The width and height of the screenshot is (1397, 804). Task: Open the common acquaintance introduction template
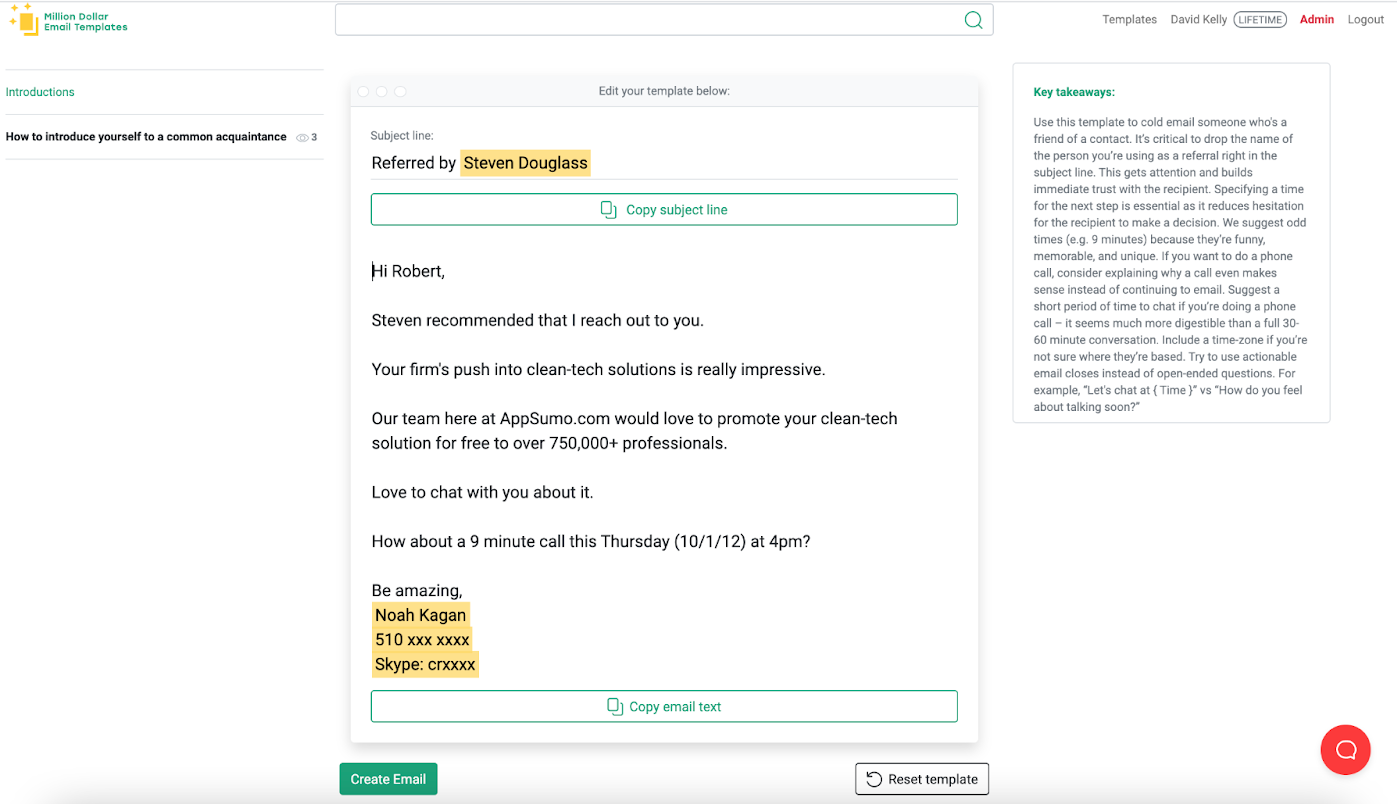(x=146, y=137)
